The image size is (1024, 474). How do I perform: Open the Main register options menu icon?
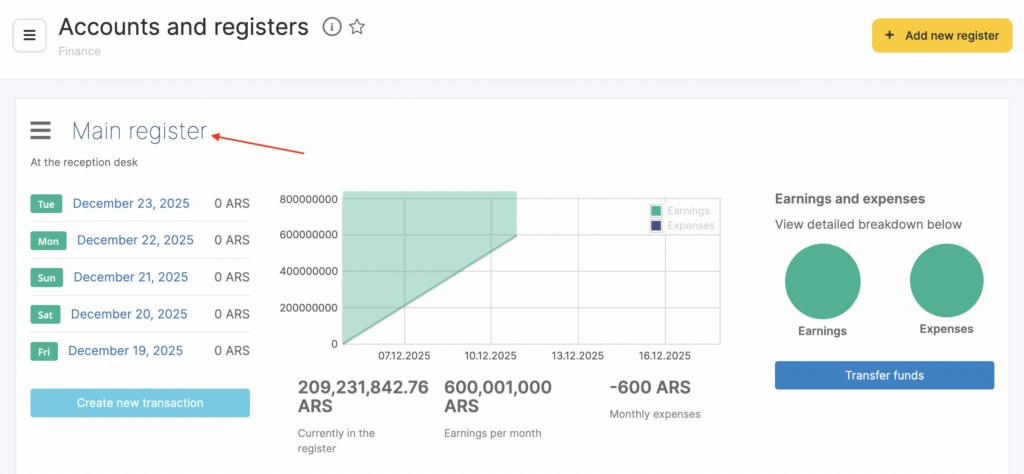pos(40,131)
